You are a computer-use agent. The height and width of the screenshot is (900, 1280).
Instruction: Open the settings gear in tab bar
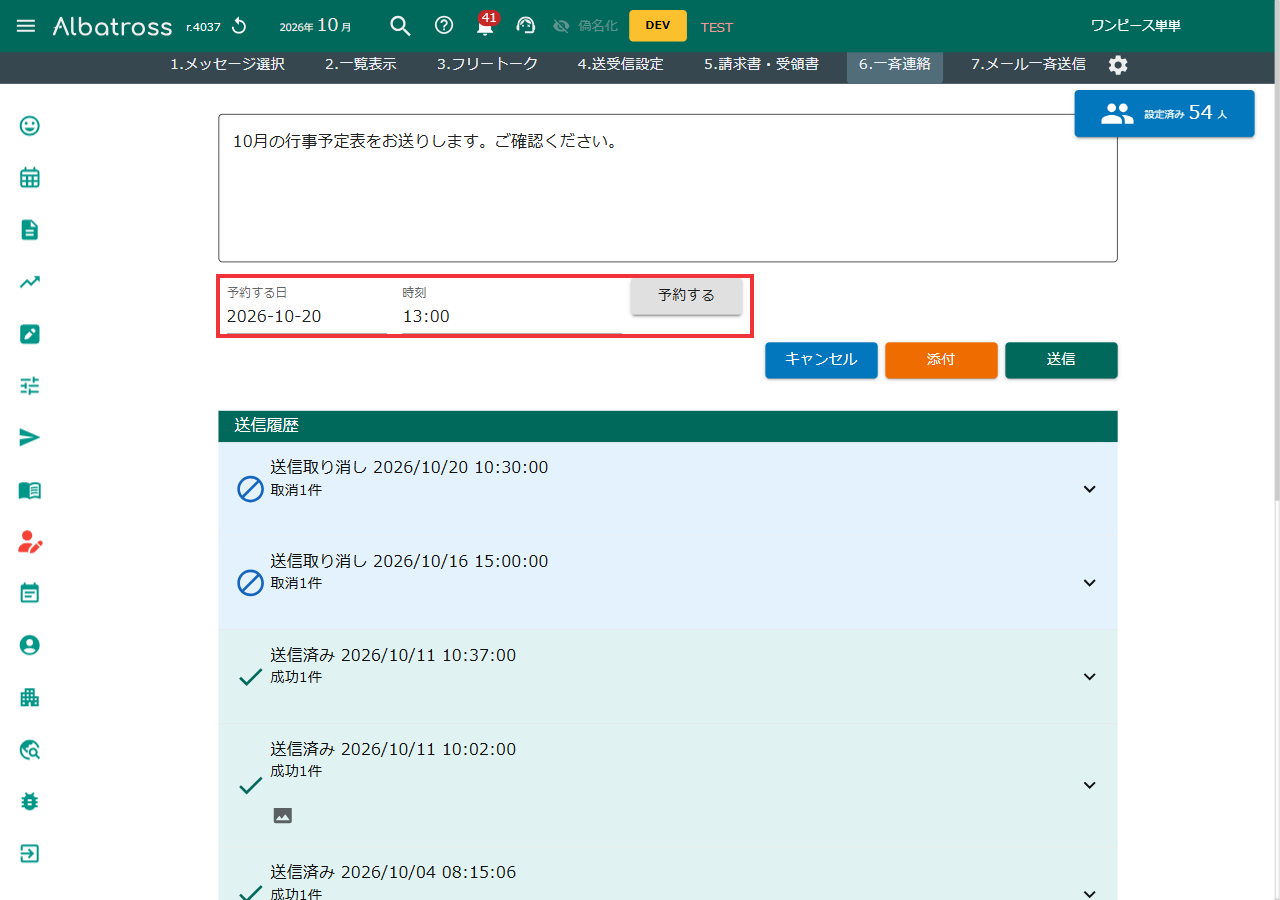[1118, 65]
